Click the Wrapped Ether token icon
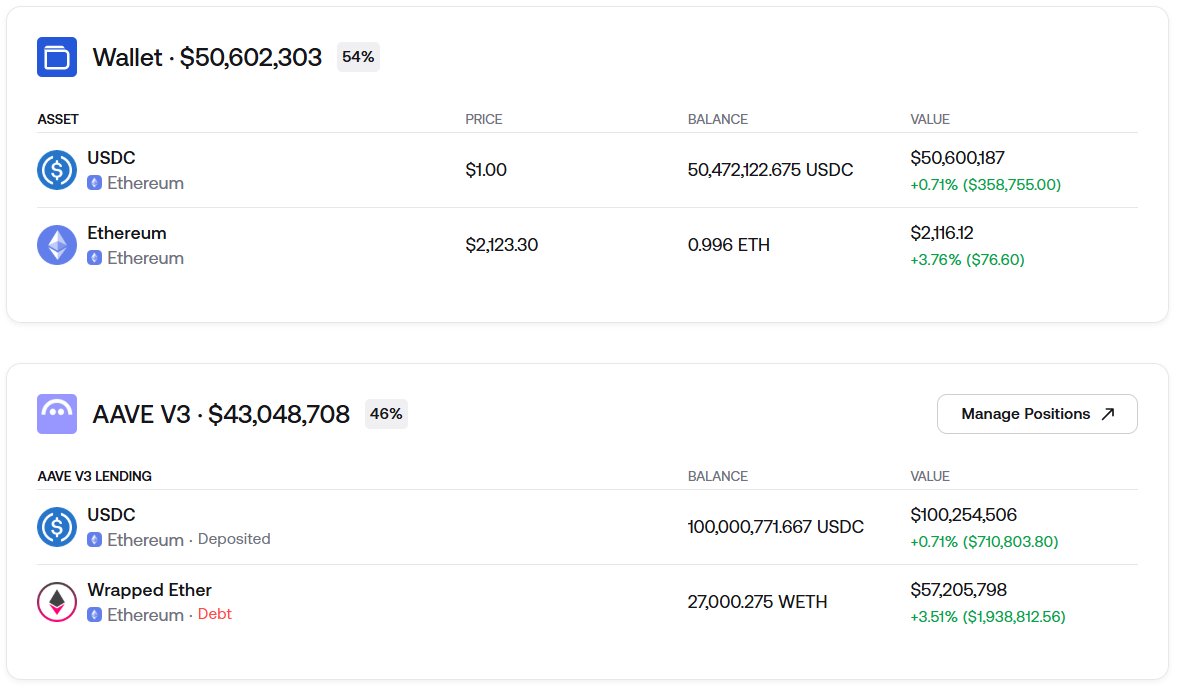Image resolution: width=1177 pixels, height=691 pixels. click(x=57, y=602)
